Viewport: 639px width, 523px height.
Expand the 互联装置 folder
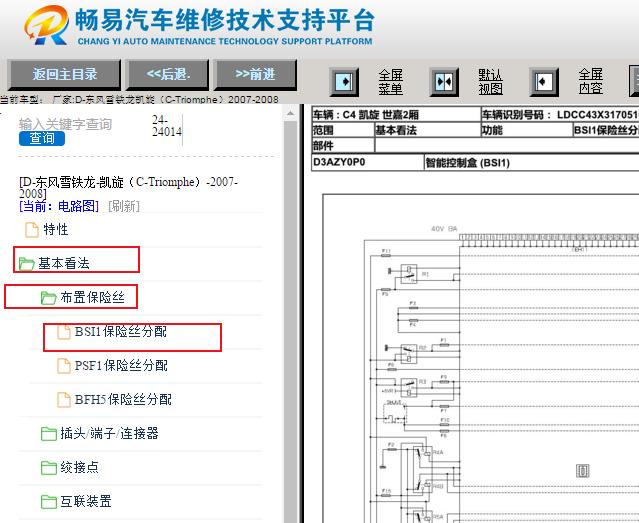coord(86,501)
